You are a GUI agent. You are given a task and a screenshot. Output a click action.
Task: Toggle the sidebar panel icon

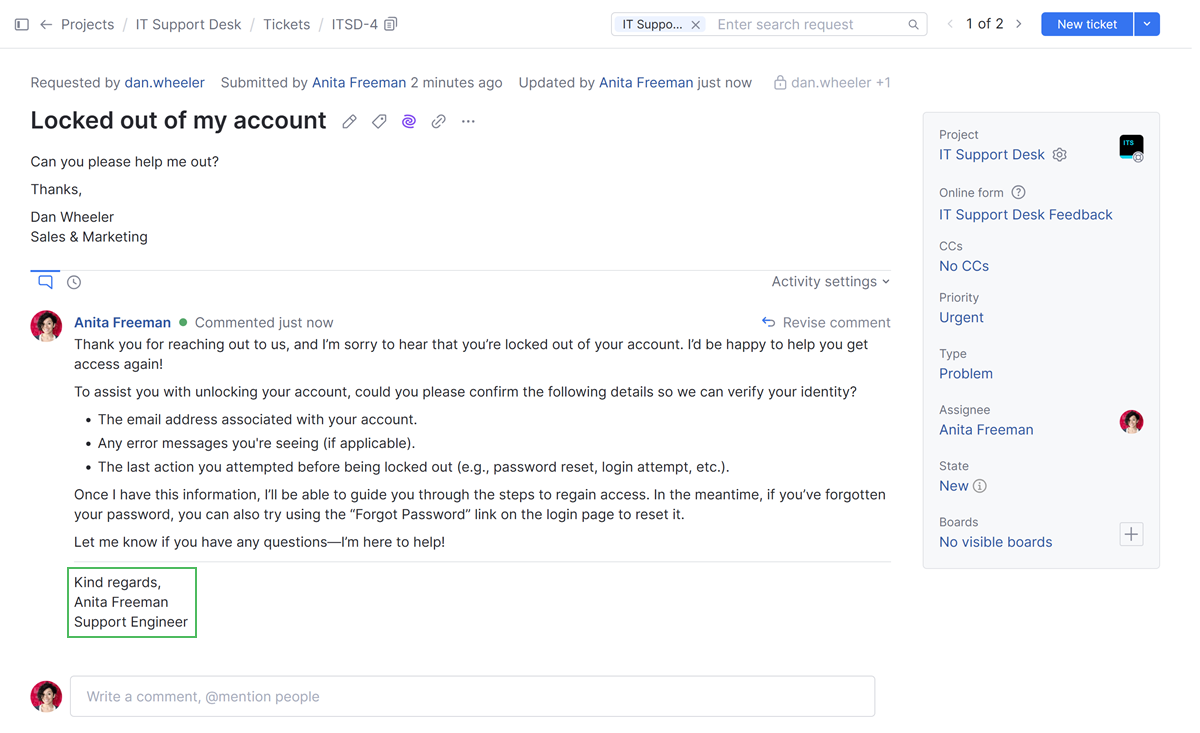[21, 24]
